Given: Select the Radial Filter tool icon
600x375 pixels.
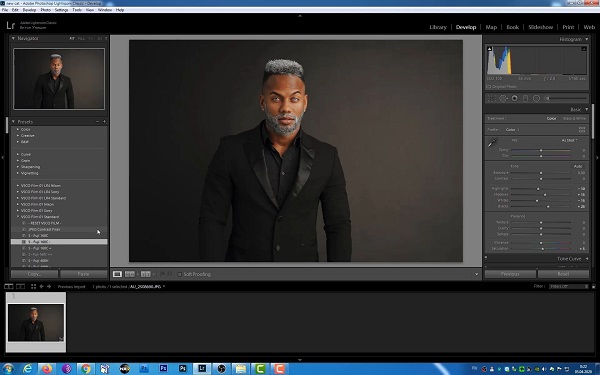Looking at the screenshot, I should coord(536,99).
